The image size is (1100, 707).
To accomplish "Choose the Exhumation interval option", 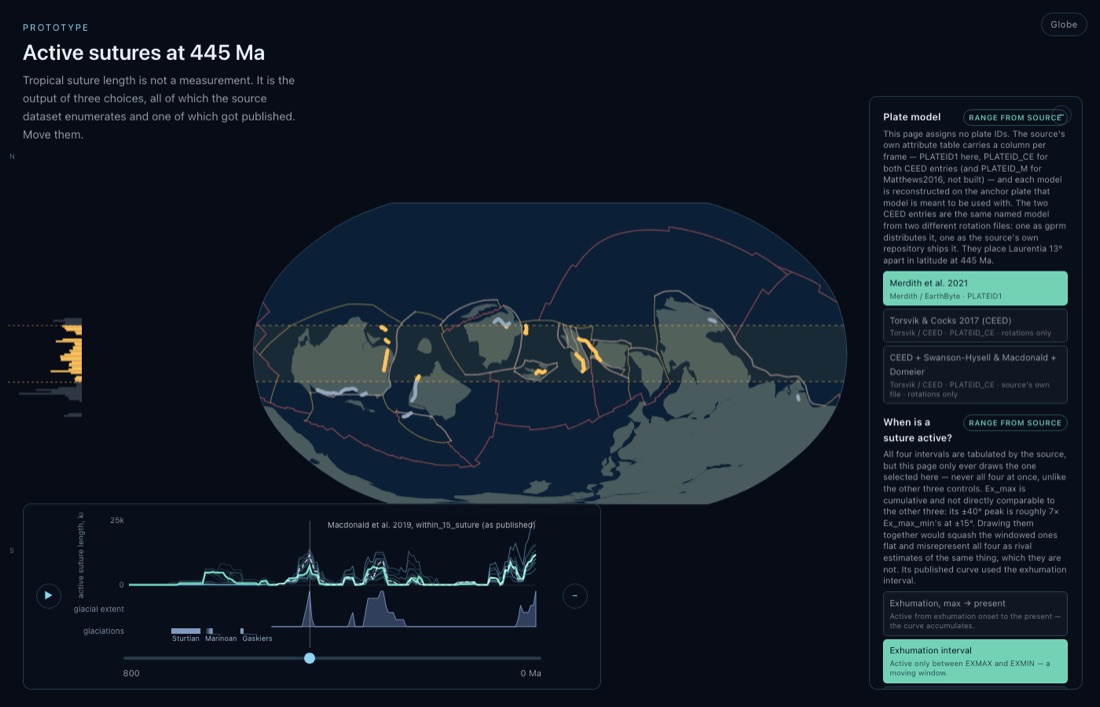I will click(975, 661).
